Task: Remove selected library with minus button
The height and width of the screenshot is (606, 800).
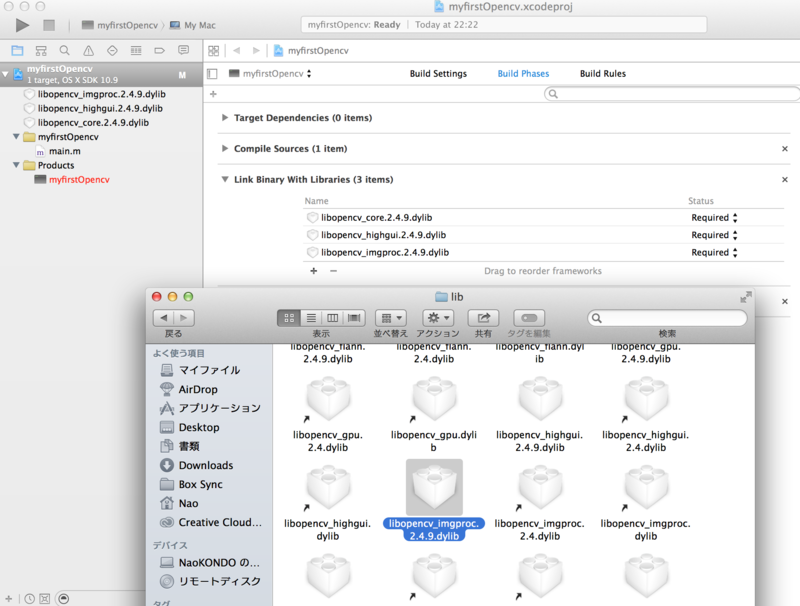Action: (333, 271)
